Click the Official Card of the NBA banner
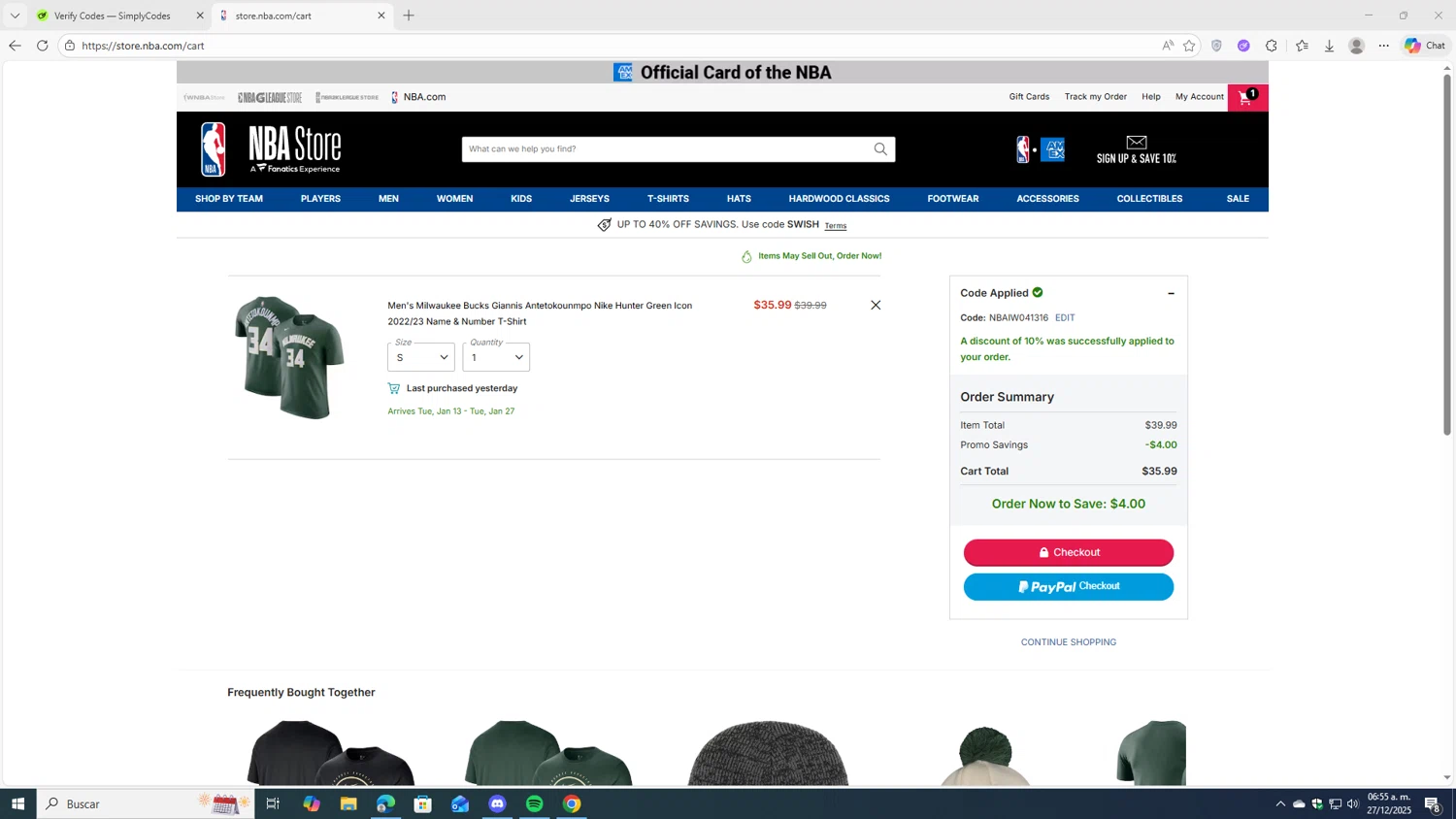Screen dimensions: 1456x819 722,72
